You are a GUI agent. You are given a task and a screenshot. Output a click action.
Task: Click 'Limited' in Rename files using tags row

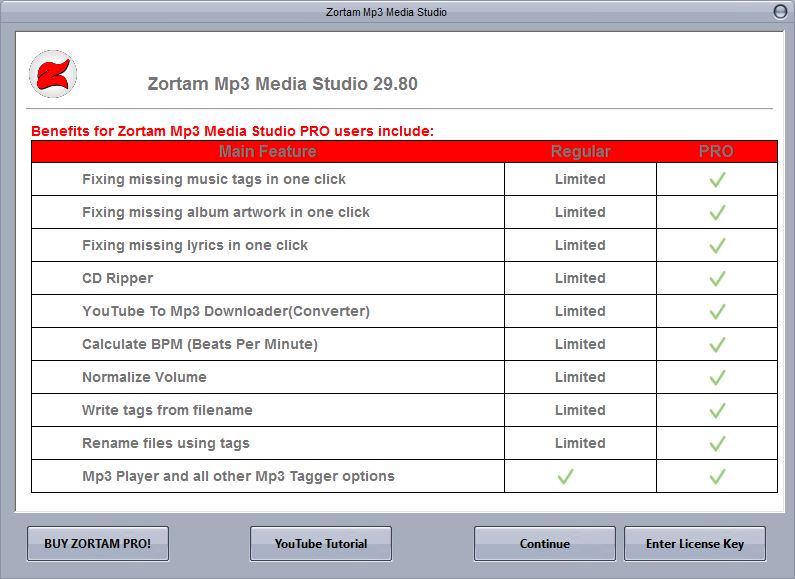point(580,443)
